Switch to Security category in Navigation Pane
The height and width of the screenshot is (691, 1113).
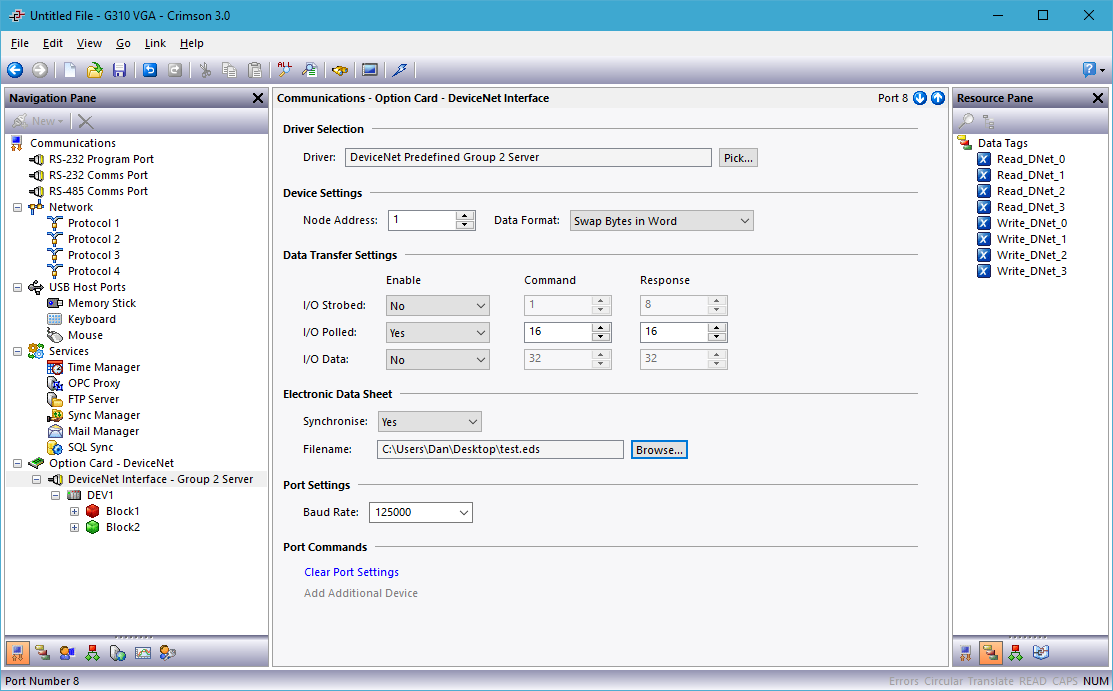tap(168, 652)
